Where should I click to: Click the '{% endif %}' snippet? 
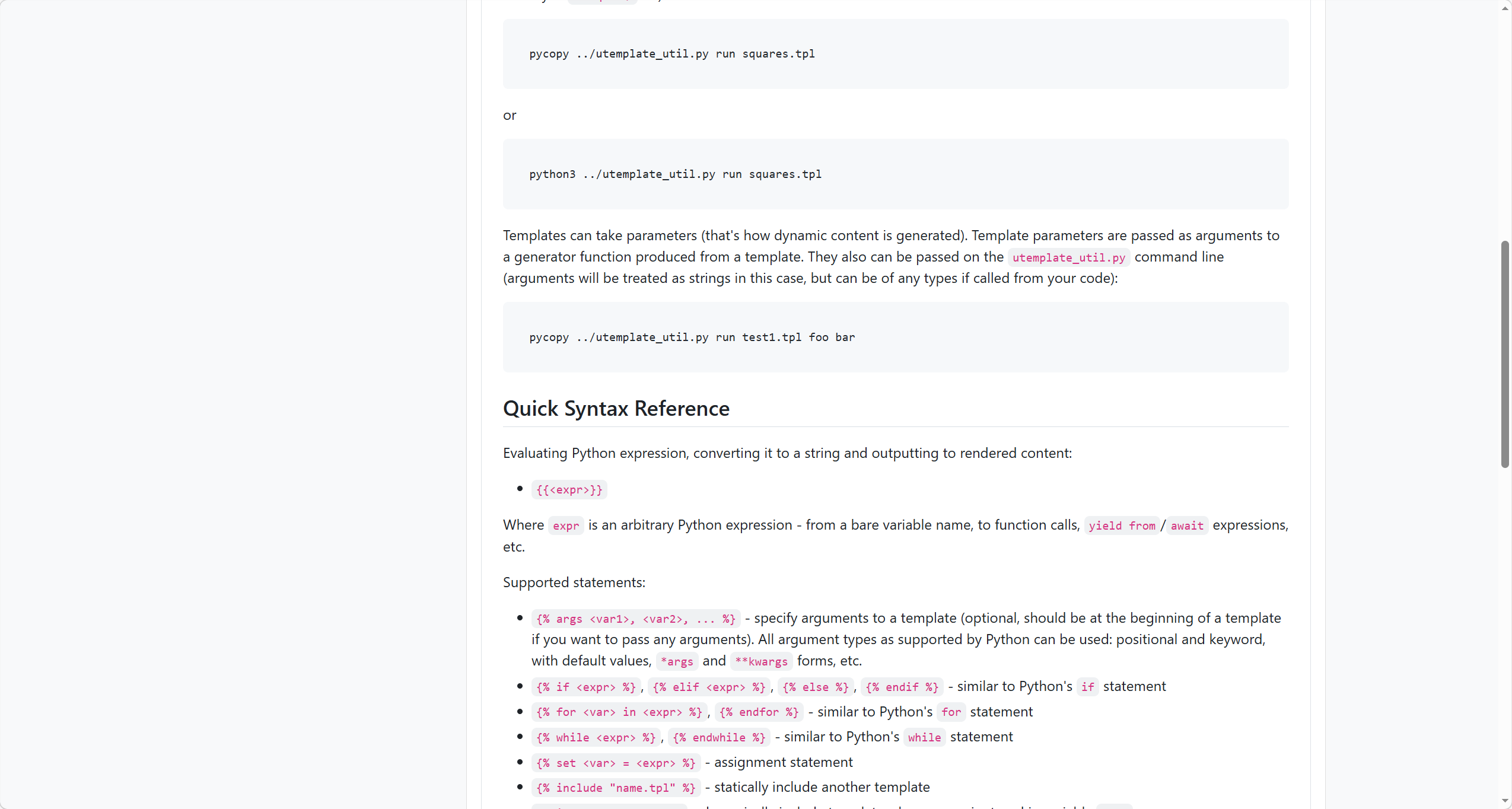tap(902, 687)
